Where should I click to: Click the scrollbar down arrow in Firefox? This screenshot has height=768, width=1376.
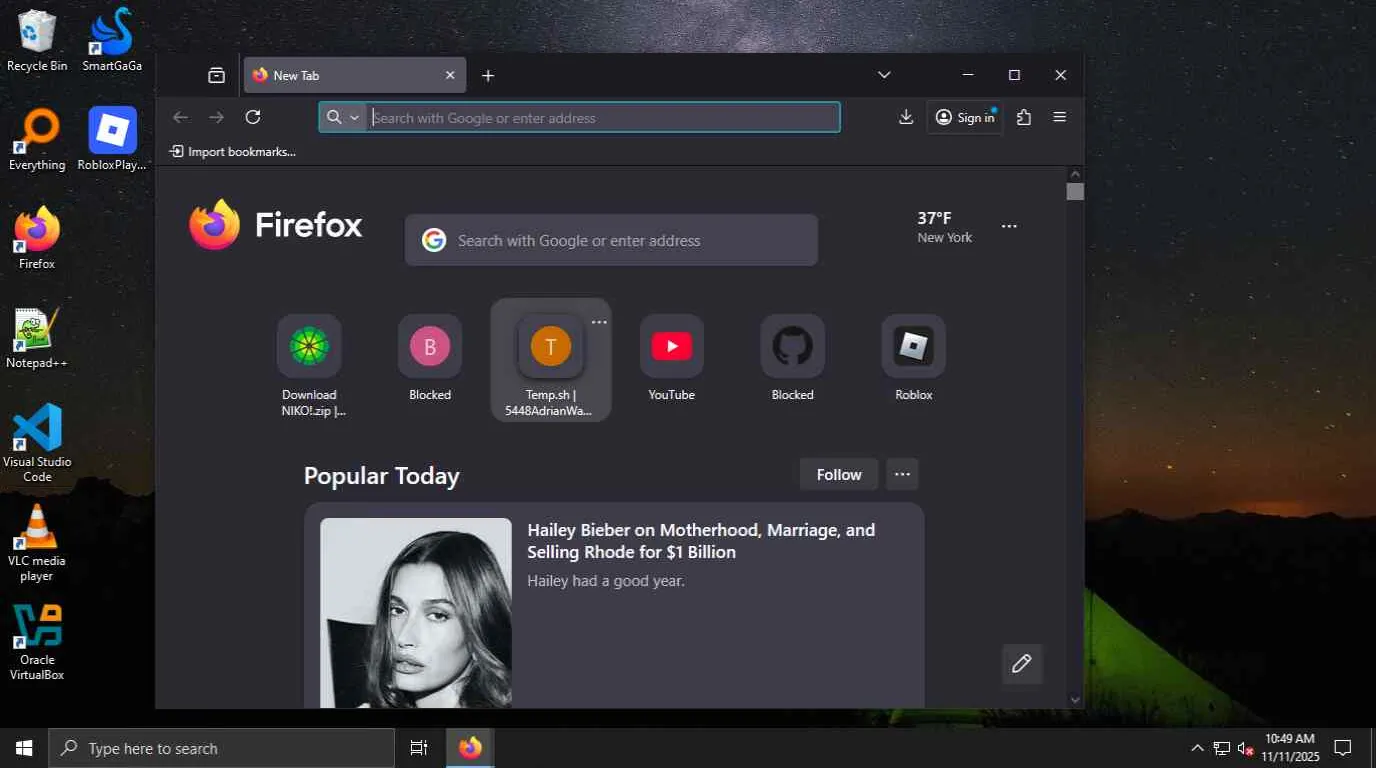pos(1075,700)
